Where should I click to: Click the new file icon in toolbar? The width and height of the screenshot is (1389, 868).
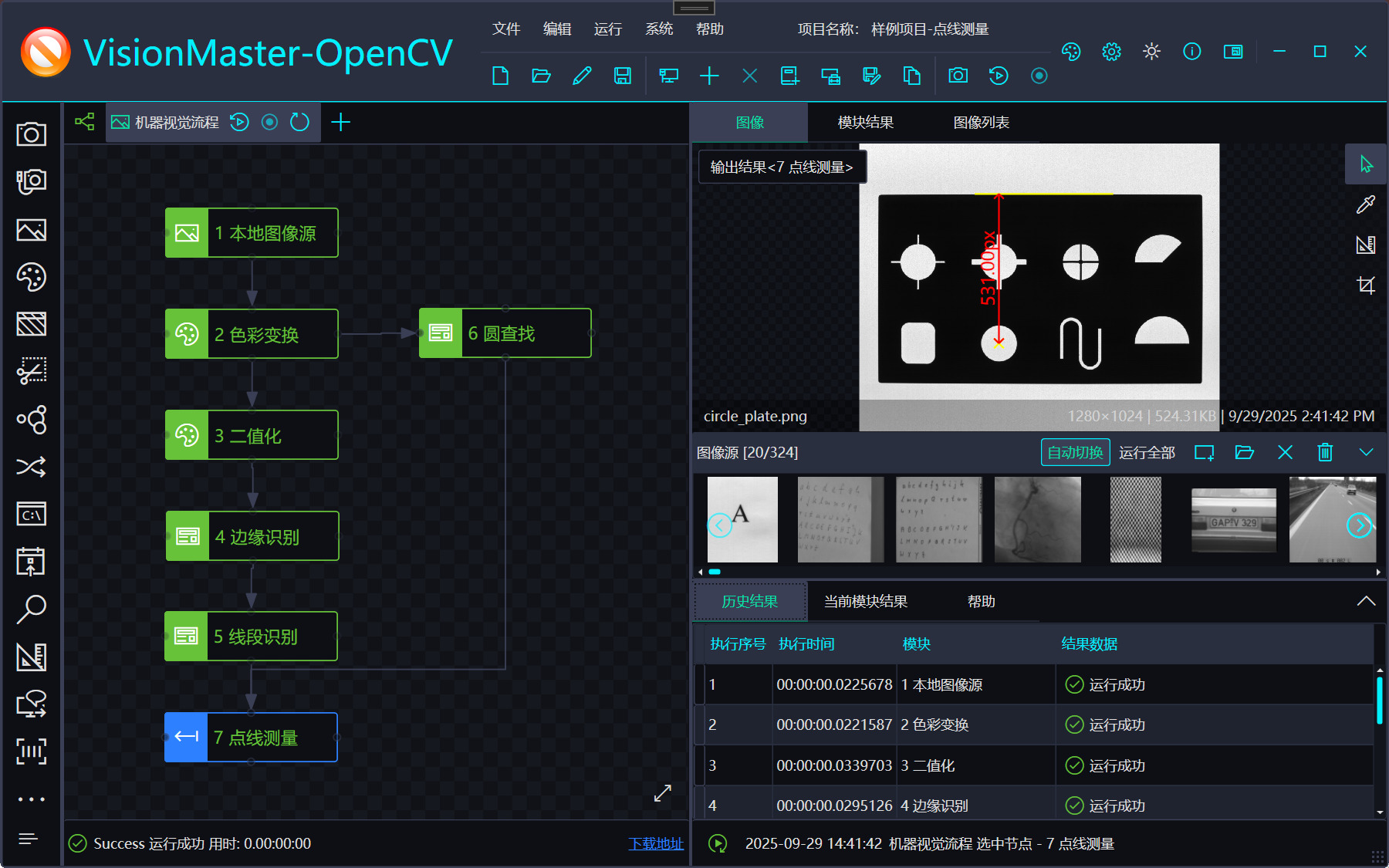tap(501, 76)
